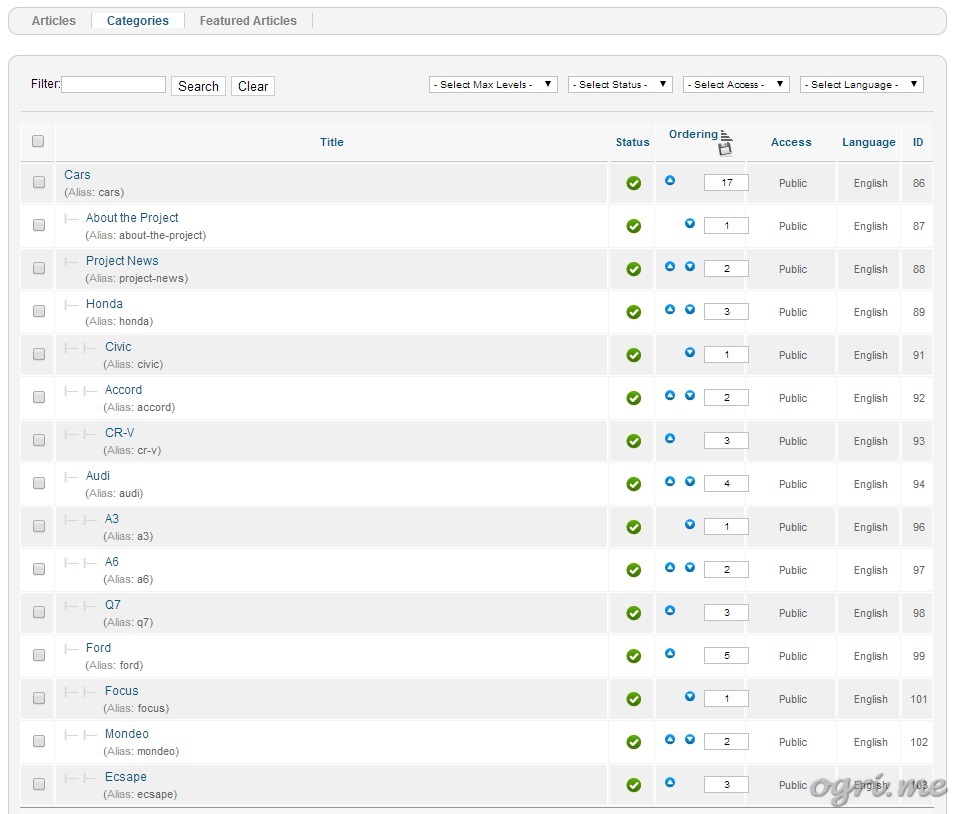Click the Search button
955x814 pixels.
198,86
